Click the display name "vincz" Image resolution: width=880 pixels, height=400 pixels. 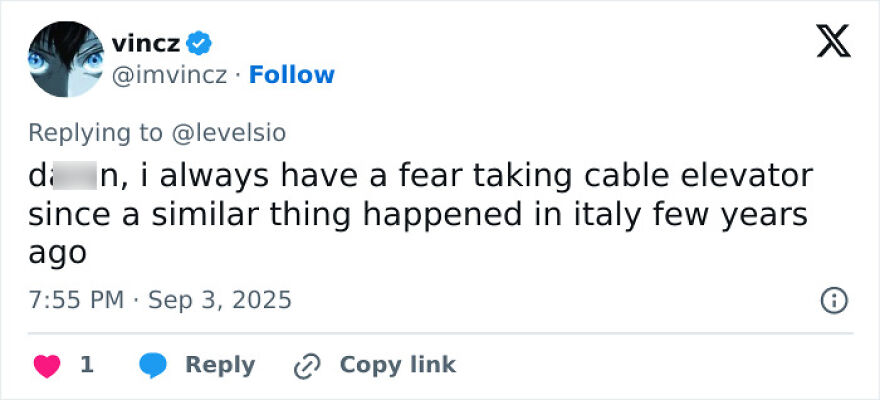pyautogui.click(x=146, y=43)
